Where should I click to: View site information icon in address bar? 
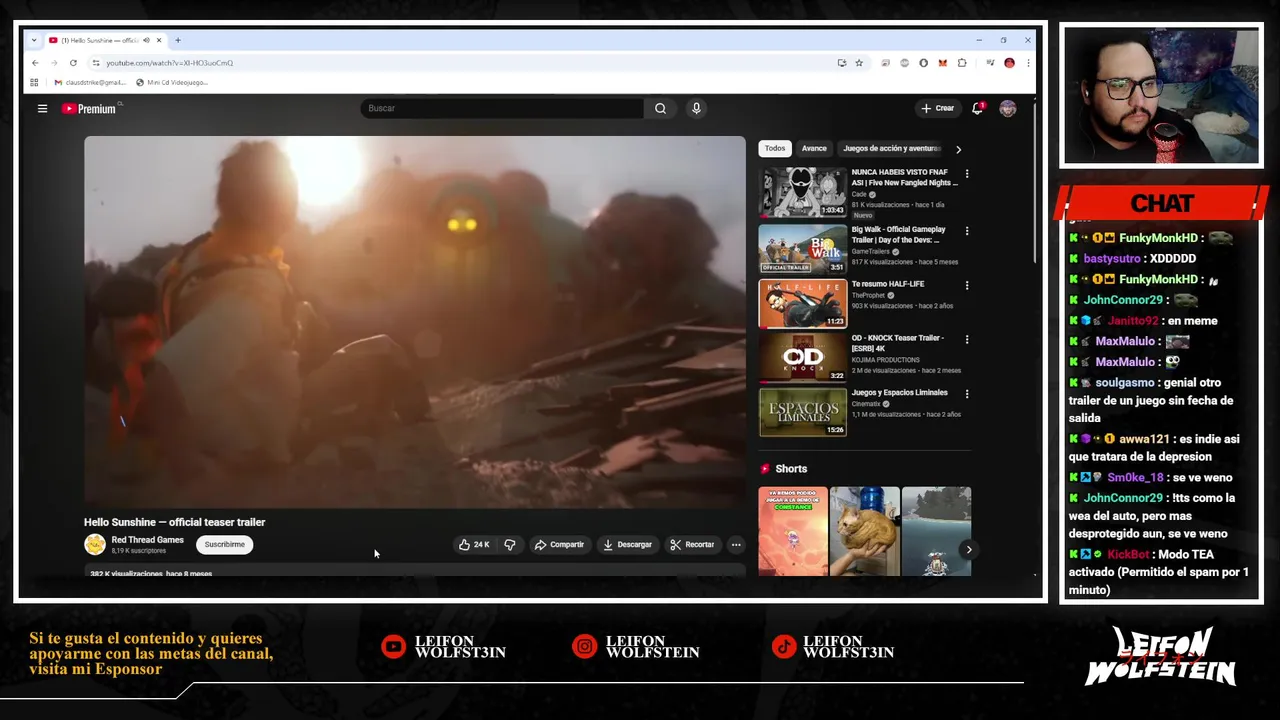pos(96,63)
